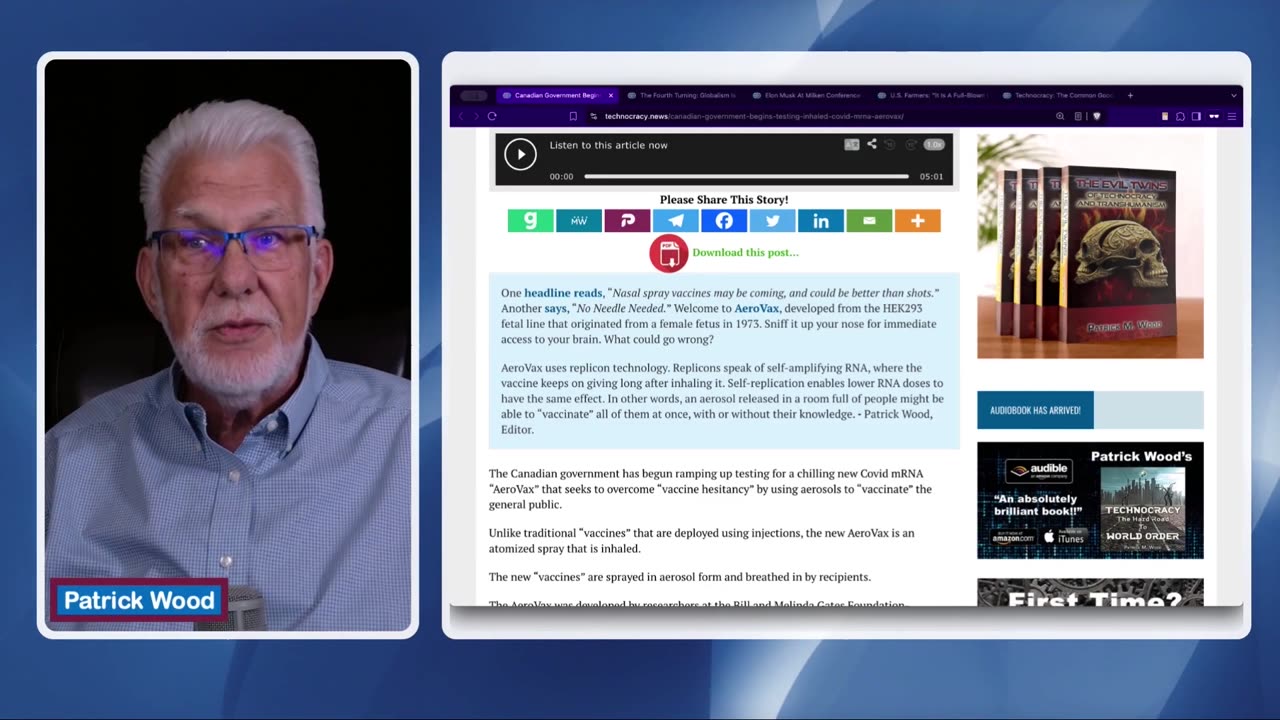Open the browser hamburger menu
Viewport: 1280px width, 720px height.
[1232, 116]
